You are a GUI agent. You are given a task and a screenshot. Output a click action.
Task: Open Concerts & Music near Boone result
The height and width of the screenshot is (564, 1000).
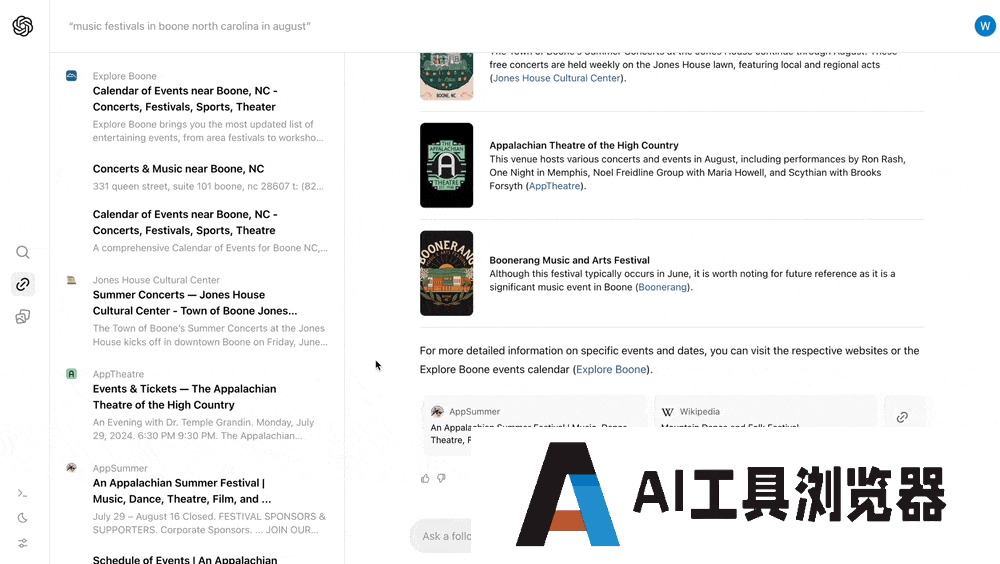click(178, 168)
